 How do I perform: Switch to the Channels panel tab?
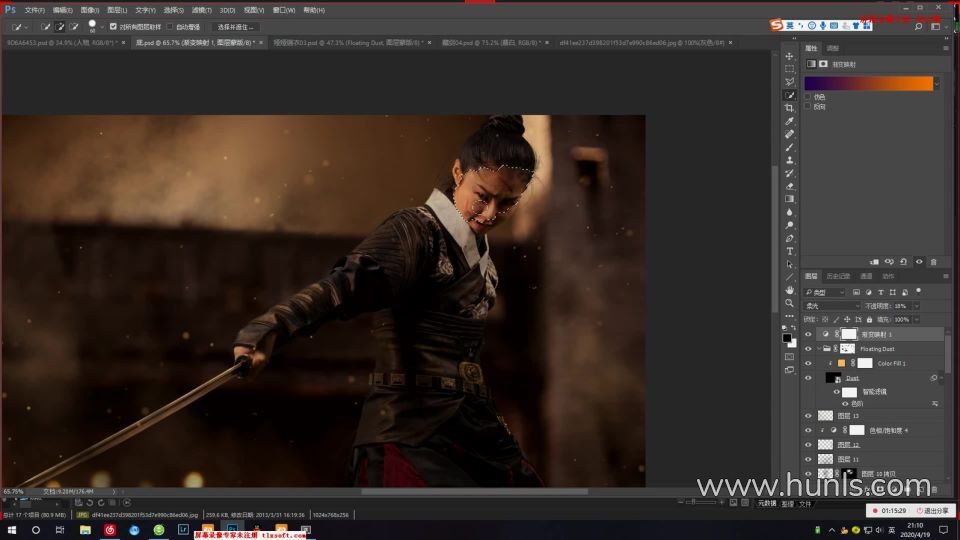[x=866, y=276]
